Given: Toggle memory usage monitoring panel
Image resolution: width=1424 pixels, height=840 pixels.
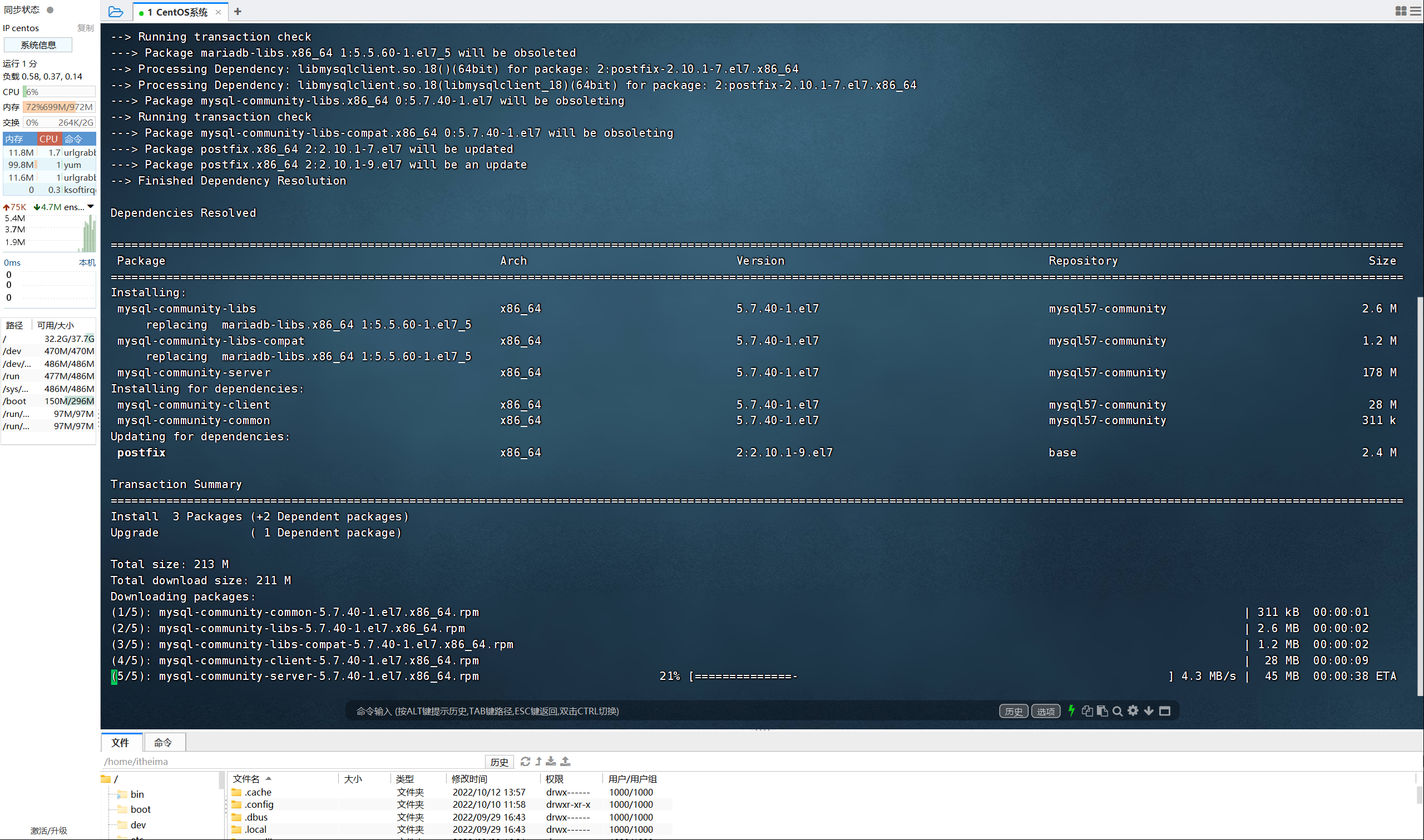Looking at the screenshot, I should tap(18, 137).
